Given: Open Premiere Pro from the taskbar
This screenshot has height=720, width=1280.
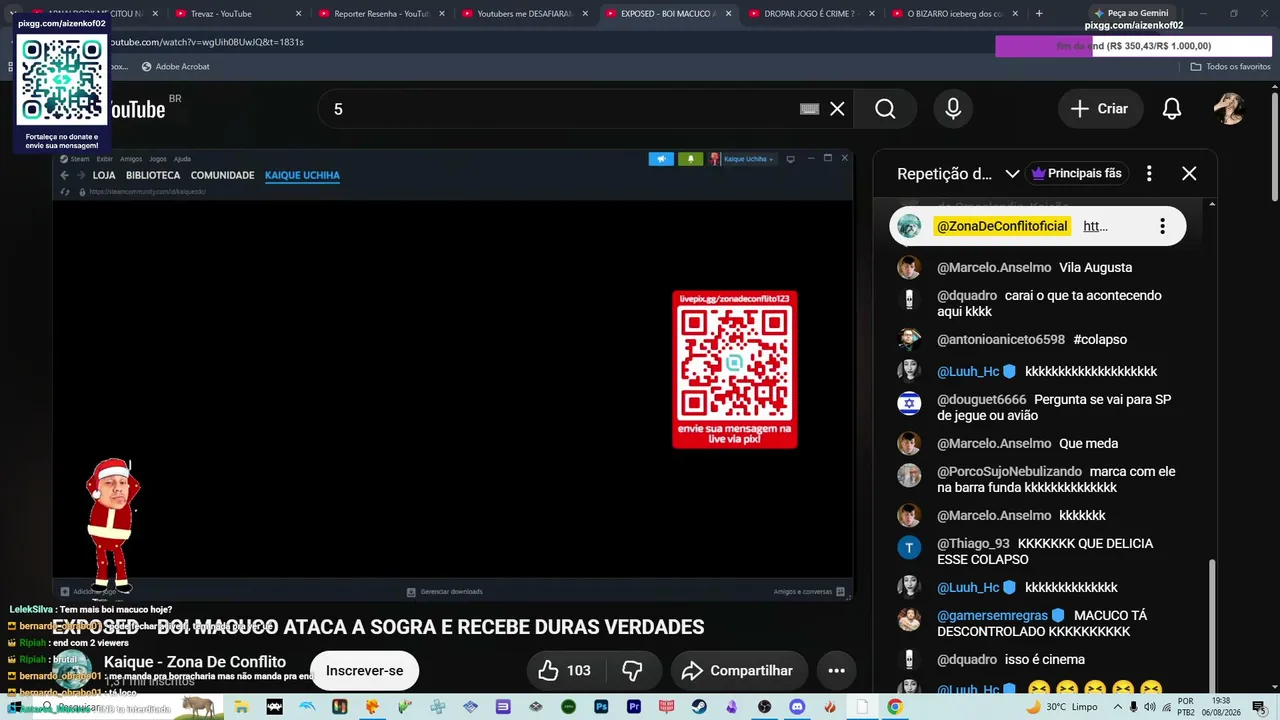Looking at the screenshot, I should pos(634,707).
